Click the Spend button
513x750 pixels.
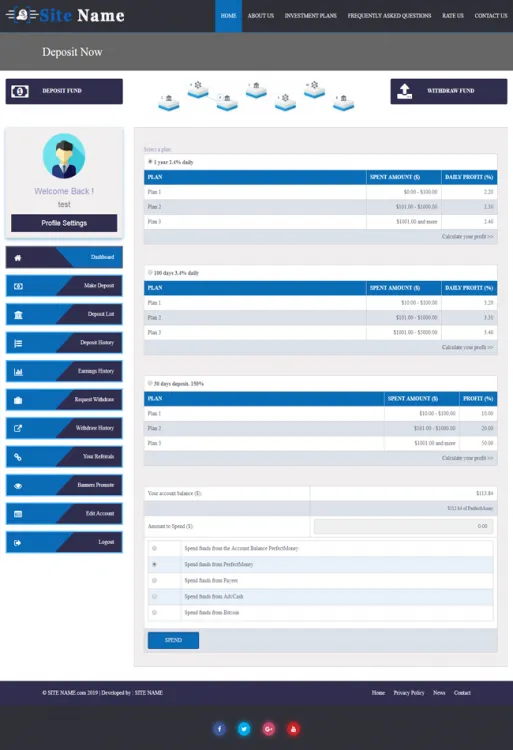(173, 640)
